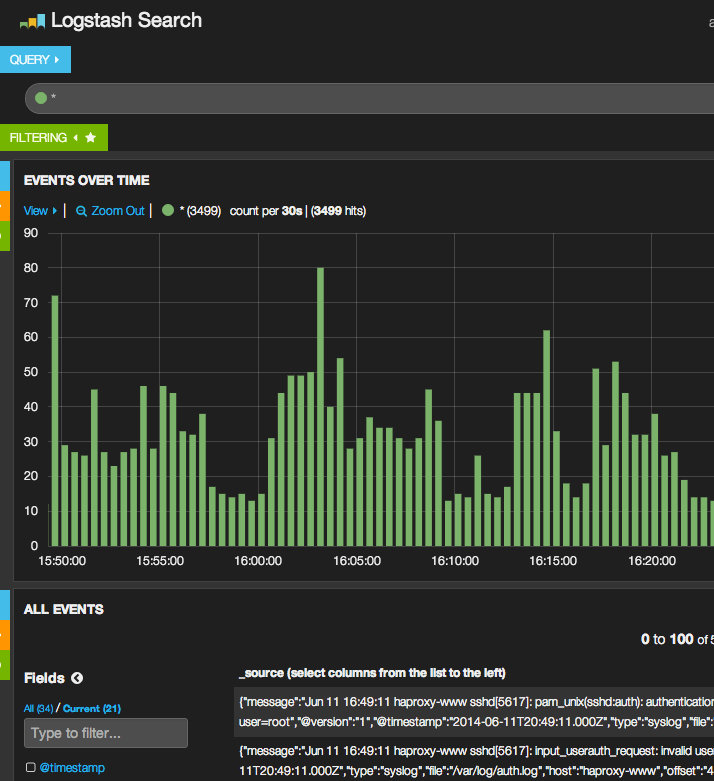Expand the QUERY panel tab
Screen dimensions: 714x781
tap(35, 60)
